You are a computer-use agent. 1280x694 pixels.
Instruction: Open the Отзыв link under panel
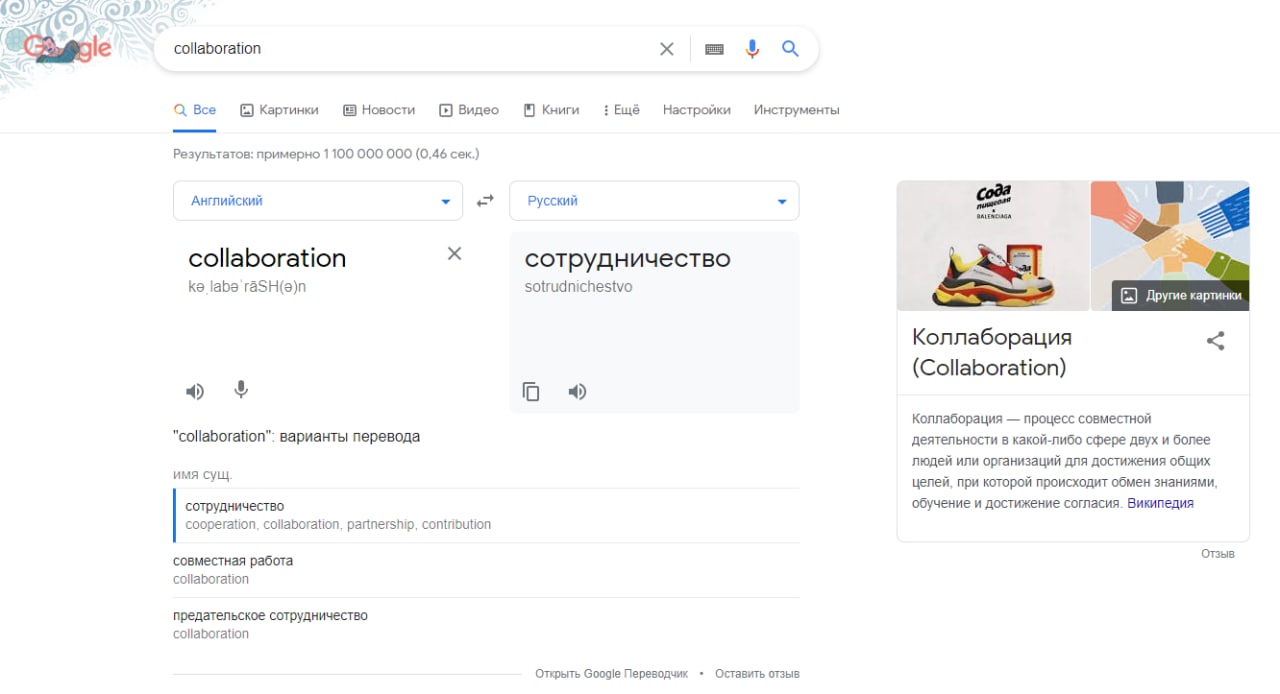pos(1218,554)
